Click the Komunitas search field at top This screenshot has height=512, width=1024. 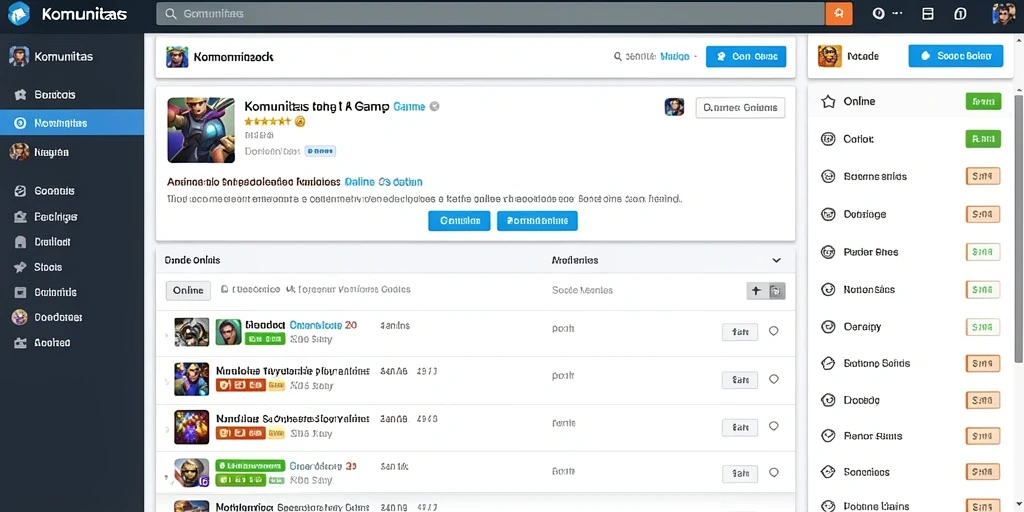click(491, 13)
